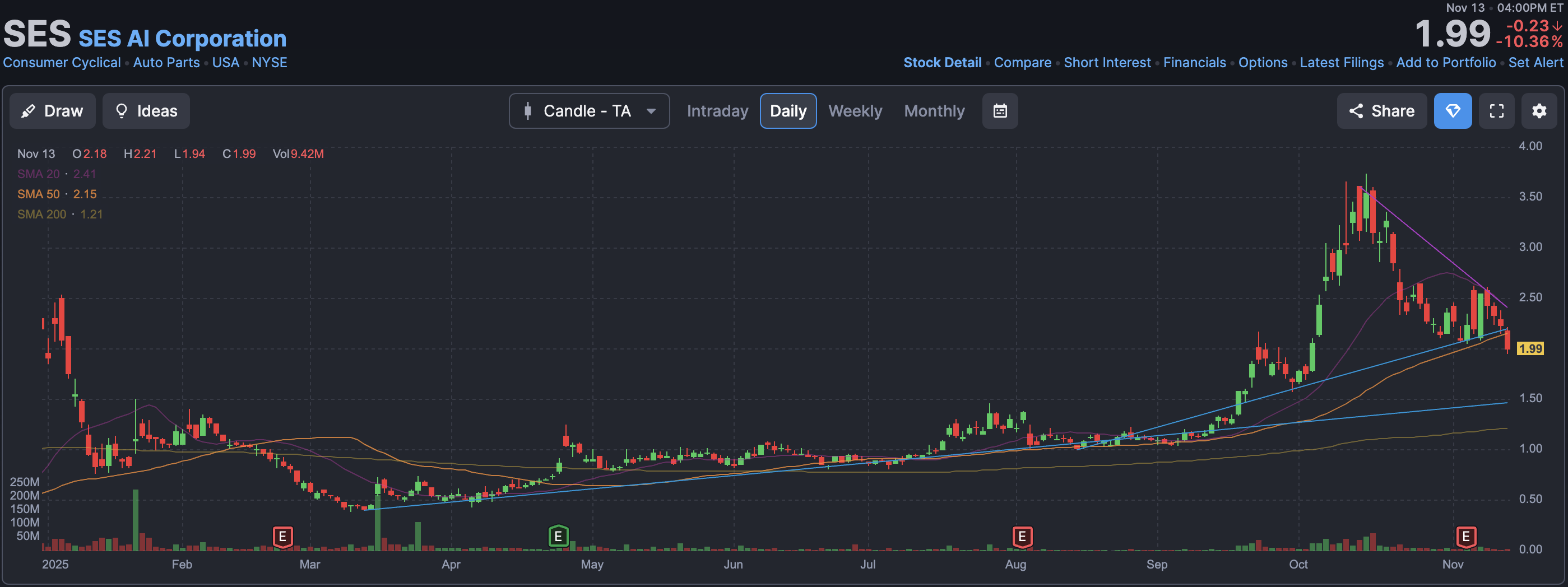Image resolution: width=1568 pixels, height=587 pixels.
Task: Toggle fullscreen chart view
Action: (1496, 111)
